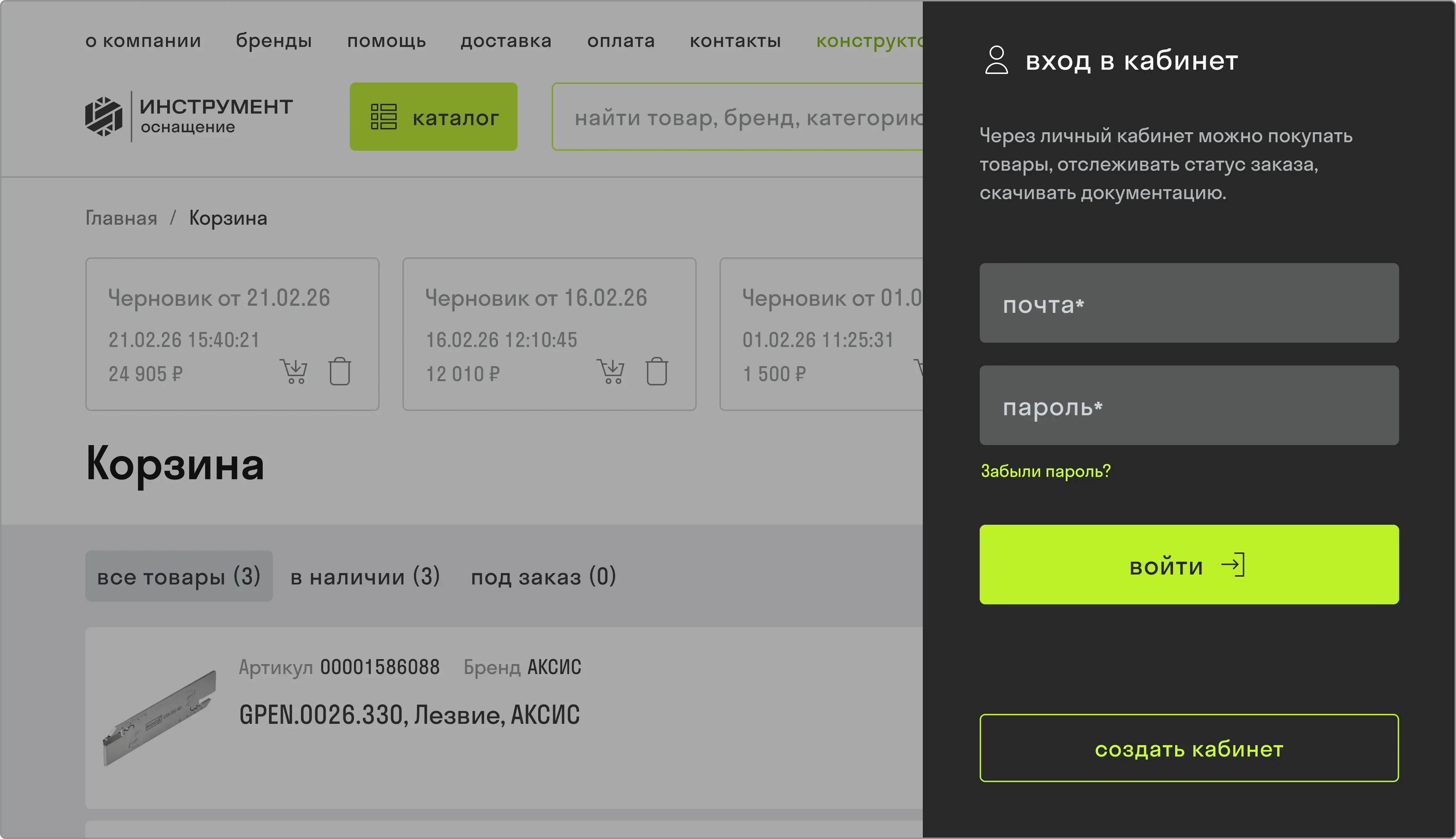Click draft price '12 010 ₽'
Viewport: 1456px width, 839px height.
pos(463,374)
